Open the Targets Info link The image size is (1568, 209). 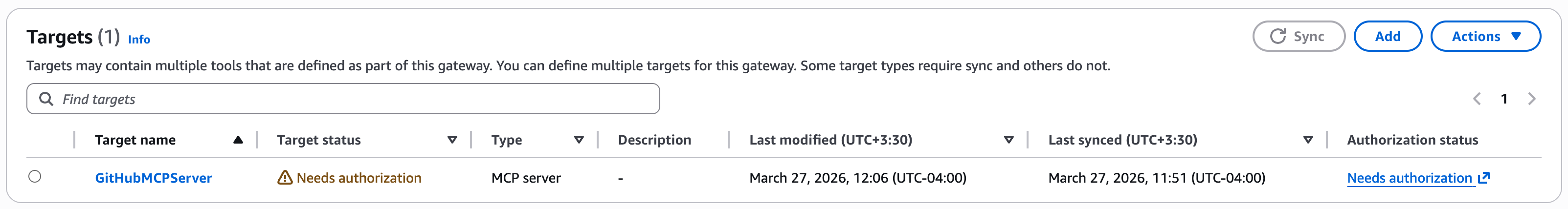point(139,40)
